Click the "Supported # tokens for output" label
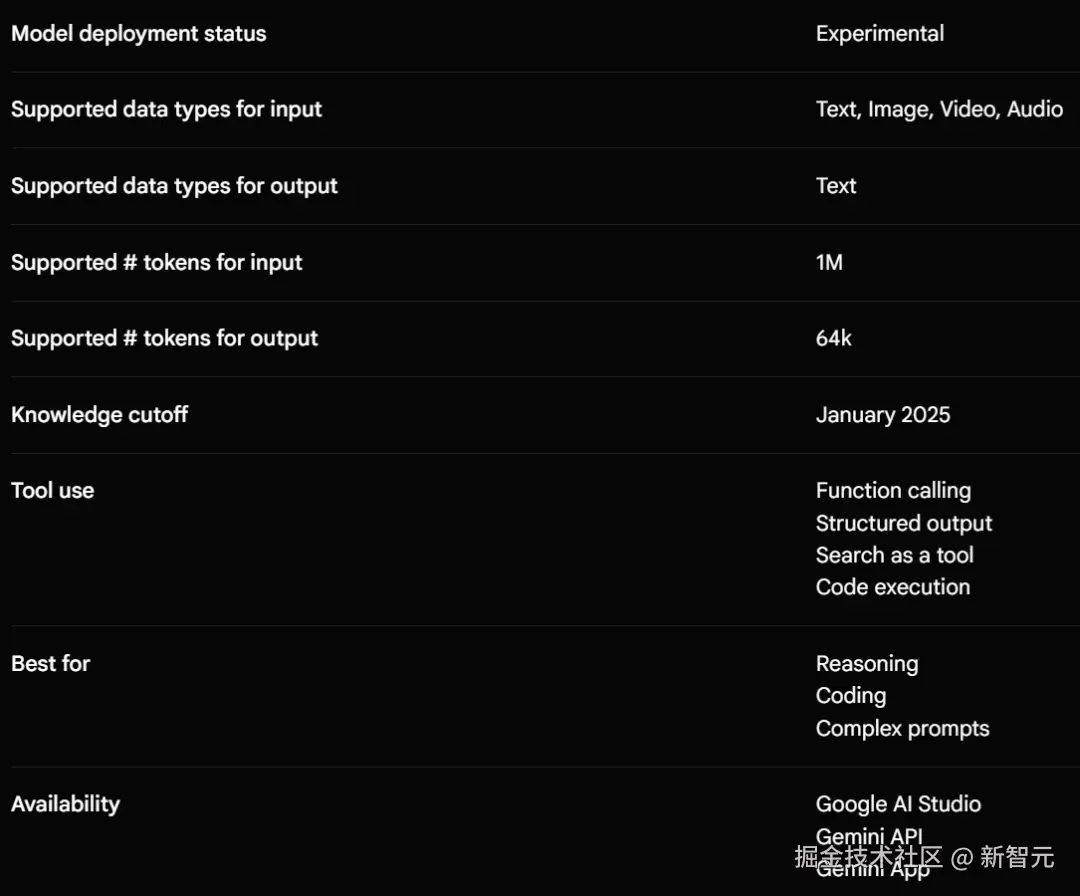The image size is (1080, 896). click(x=164, y=339)
